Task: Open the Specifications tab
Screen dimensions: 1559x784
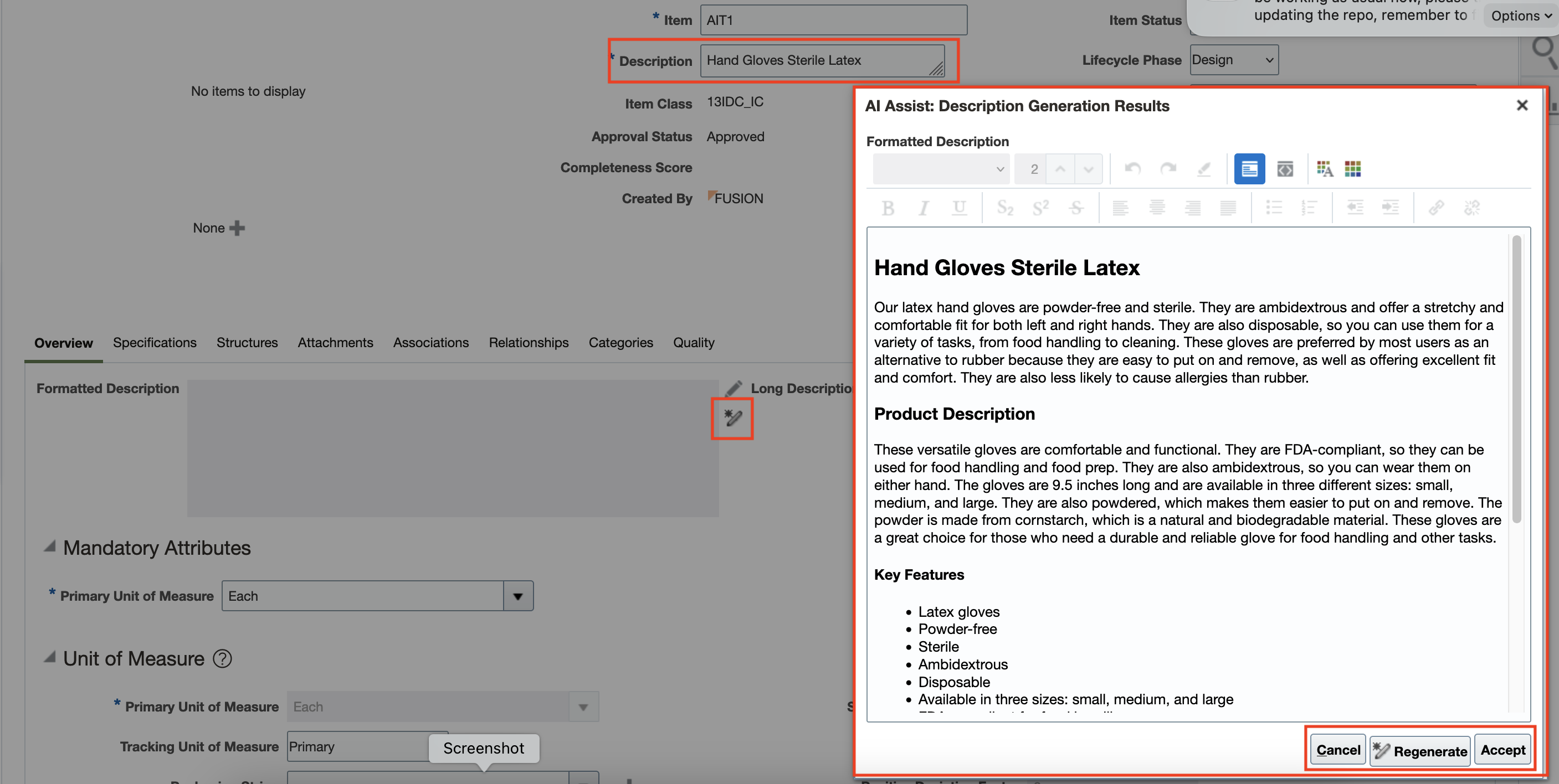Action: tap(155, 342)
